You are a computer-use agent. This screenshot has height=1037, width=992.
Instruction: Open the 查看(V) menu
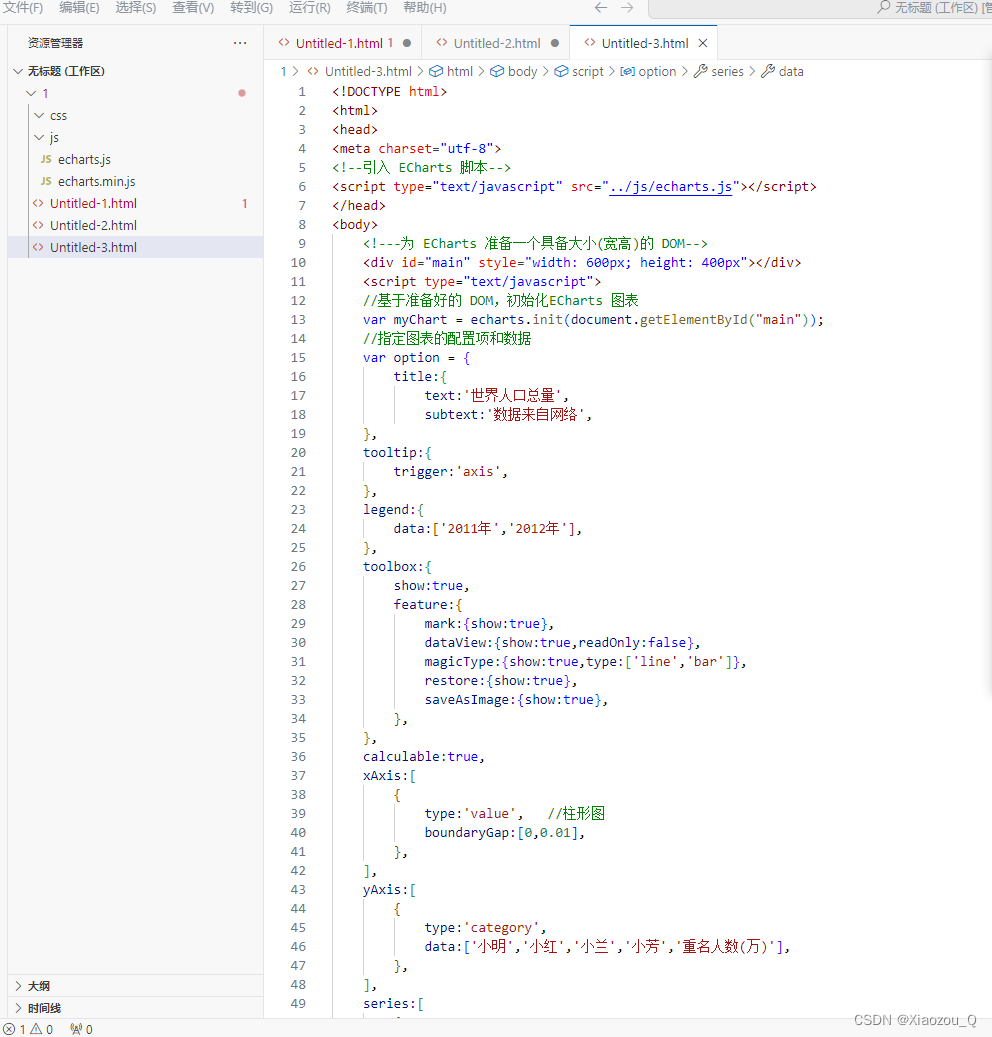(193, 8)
